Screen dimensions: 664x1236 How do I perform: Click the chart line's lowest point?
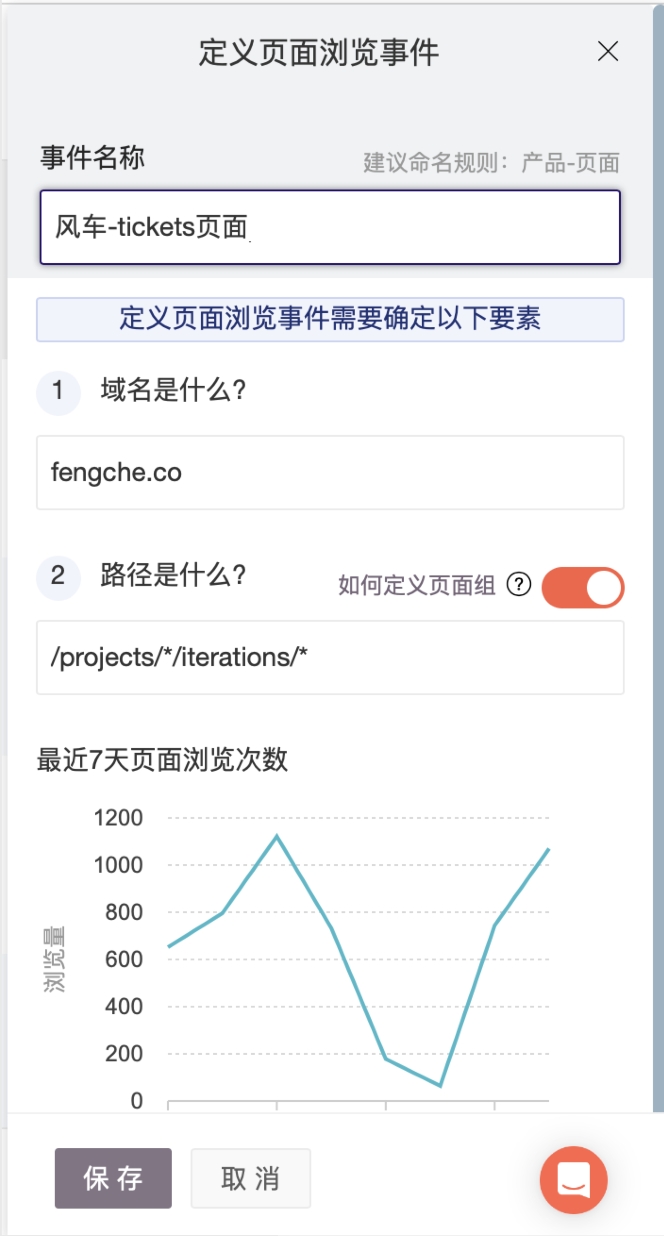tap(440, 1085)
